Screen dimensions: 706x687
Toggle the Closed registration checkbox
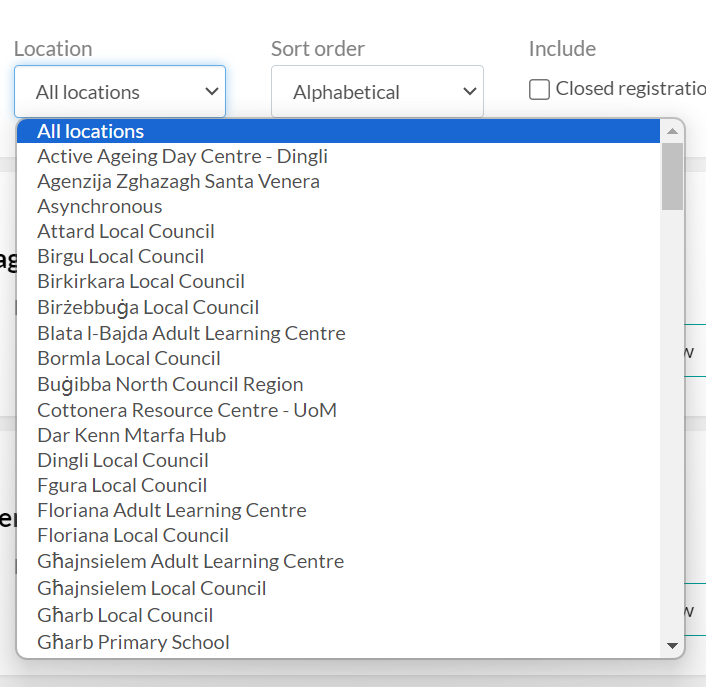coord(540,90)
